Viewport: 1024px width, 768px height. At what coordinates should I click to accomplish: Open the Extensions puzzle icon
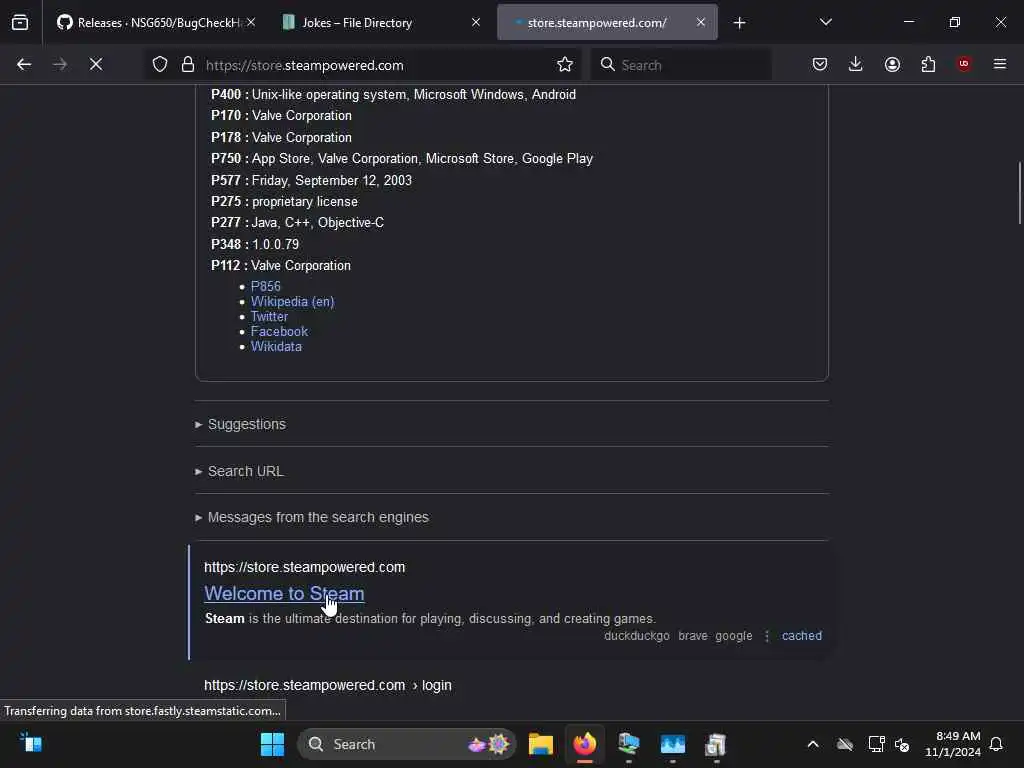click(x=928, y=65)
